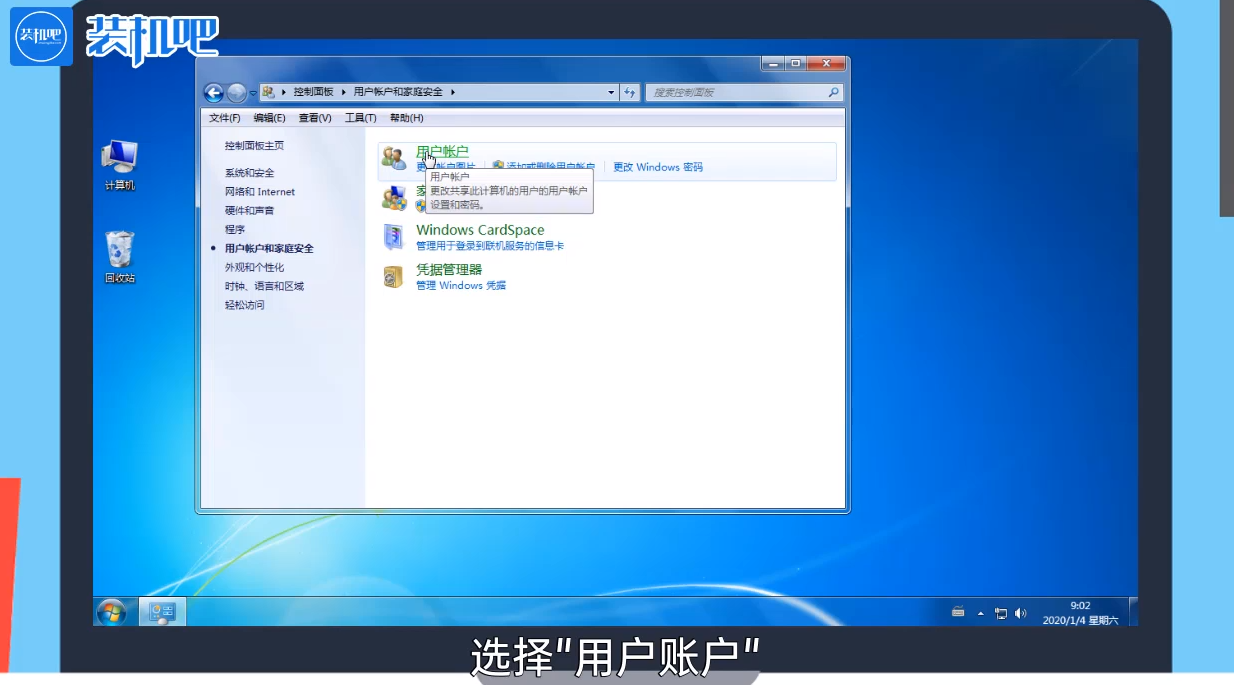1234x685 pixels.
Task: Click the Windows CardSpace icon
Action: click(x=393, y=237)
